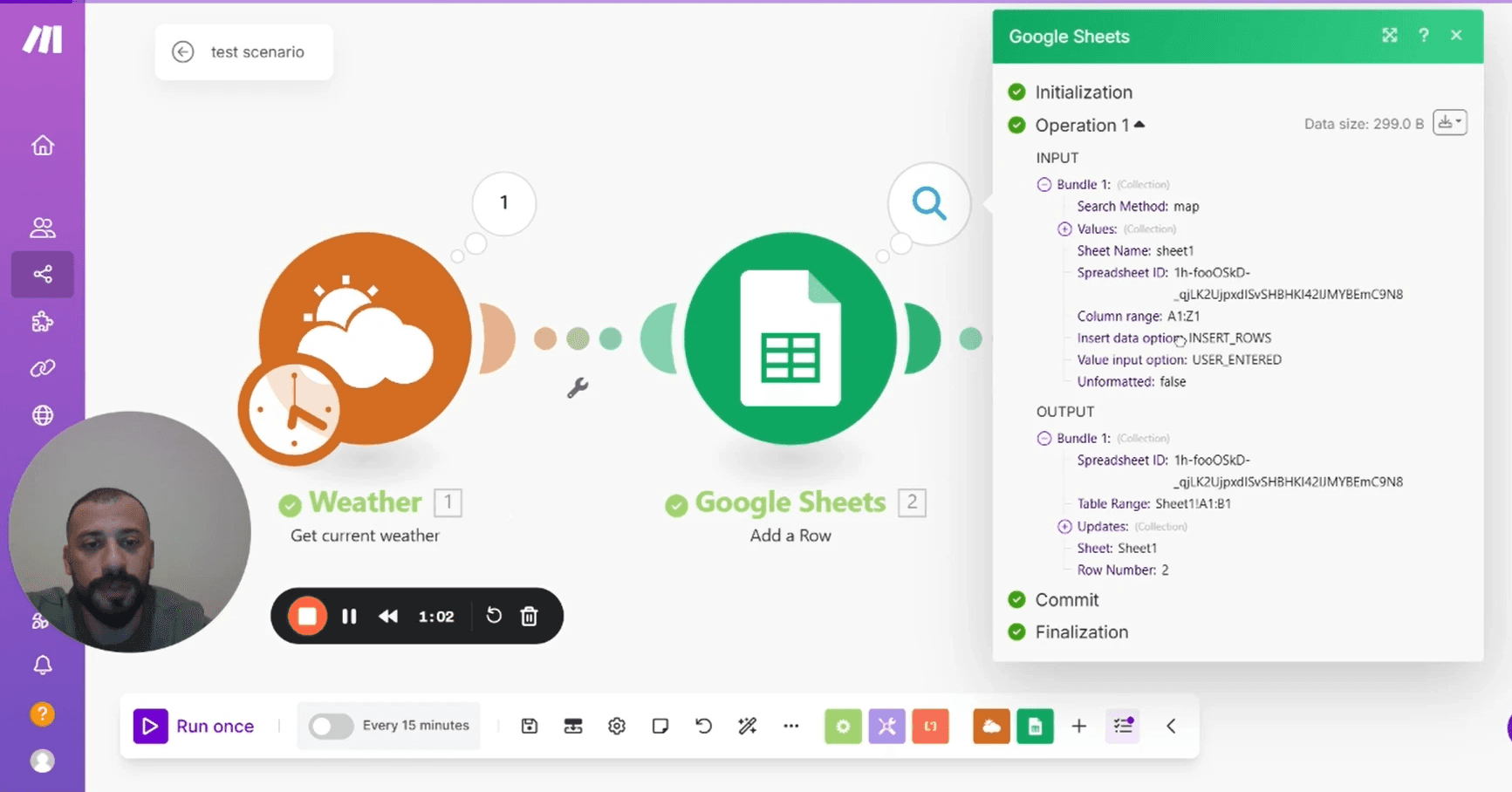Click the Undo arrow in the toolbar

coord(704,726)
